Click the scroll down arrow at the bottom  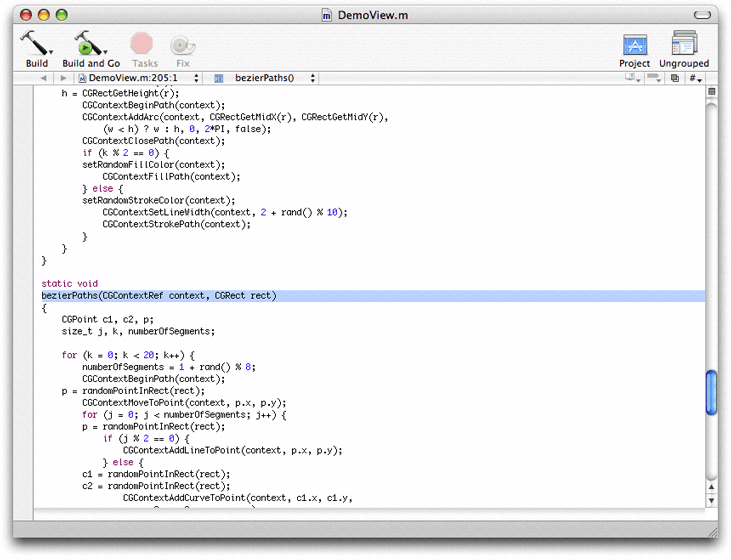[x=712, y=500]
